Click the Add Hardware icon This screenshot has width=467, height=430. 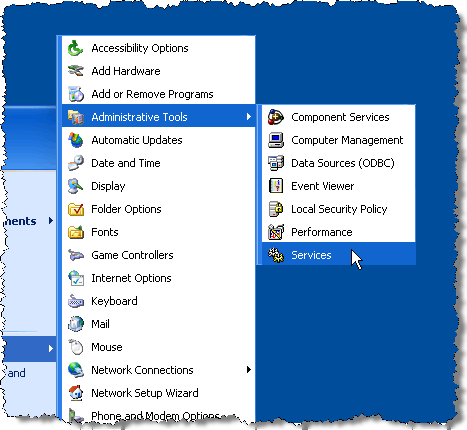(x=76, y=71)
